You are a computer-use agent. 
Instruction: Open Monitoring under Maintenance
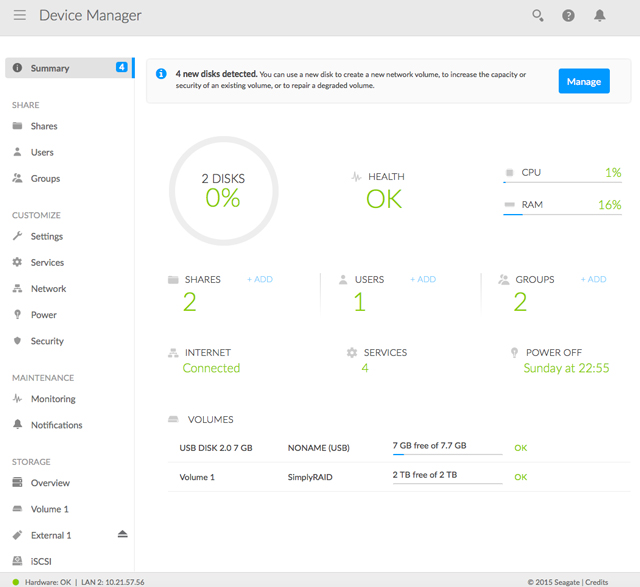pos(52,399)
